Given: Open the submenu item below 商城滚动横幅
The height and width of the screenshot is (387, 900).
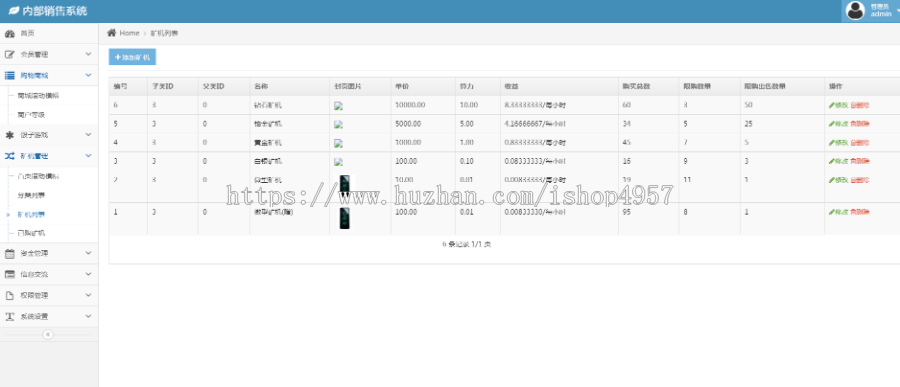Looking at the screenshot, I should [x=31, y=115].
